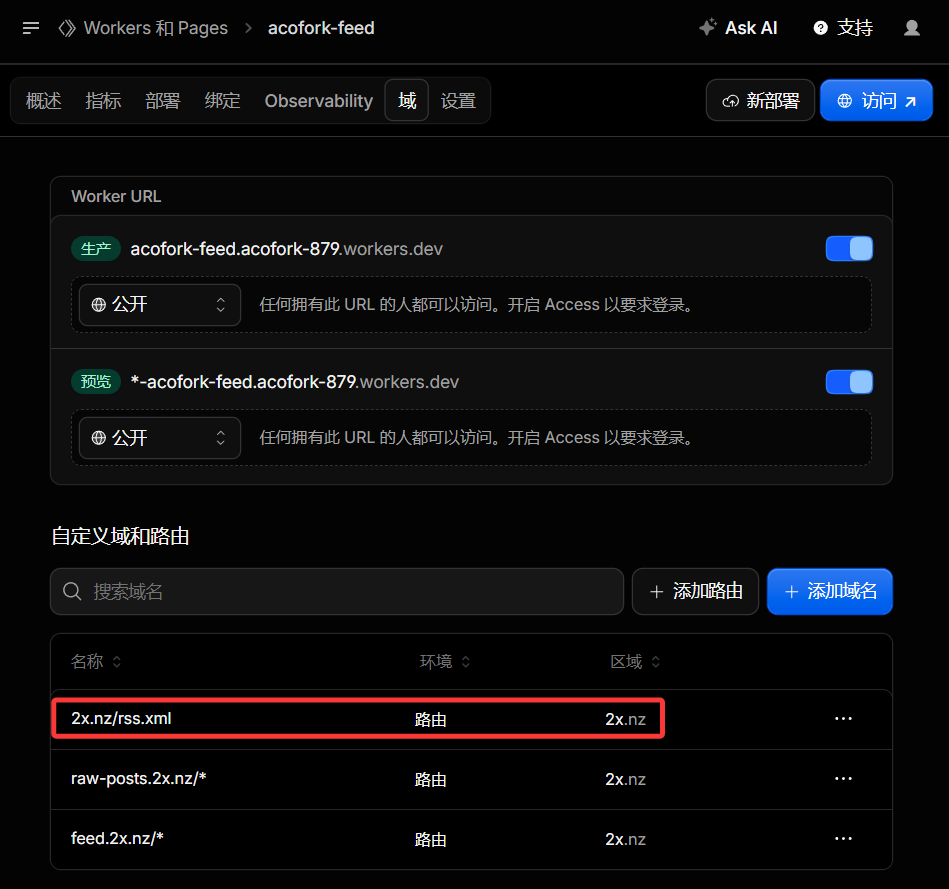Click the magnifier icon in domain search
The width and height of the screenshot is (949, 889).
[x=72, y=591]
